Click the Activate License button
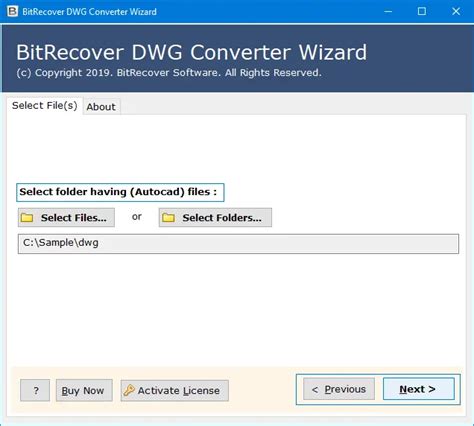 point(175,390)
